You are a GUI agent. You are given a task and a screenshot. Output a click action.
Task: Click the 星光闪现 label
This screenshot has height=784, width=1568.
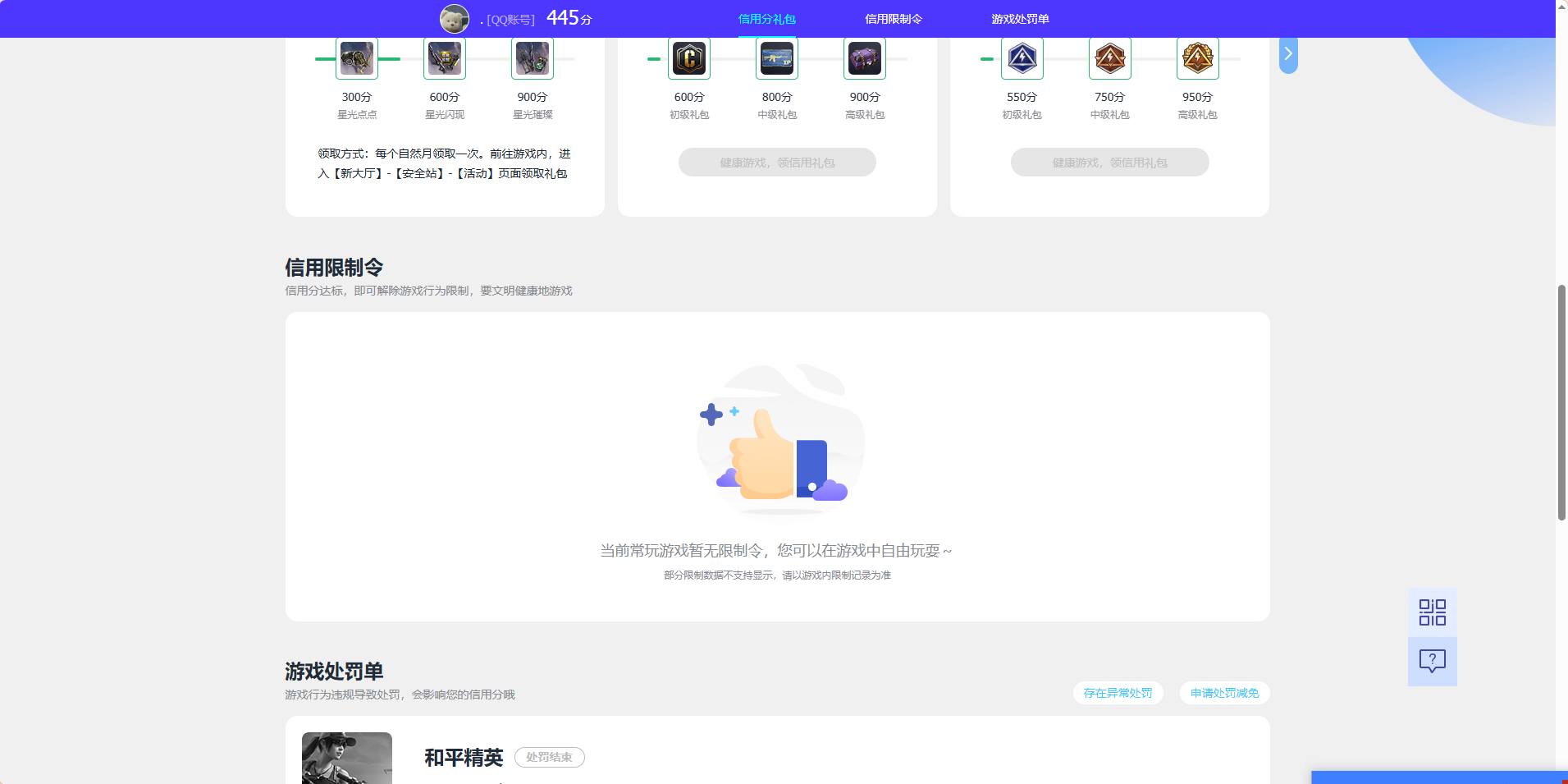(445, 115)
